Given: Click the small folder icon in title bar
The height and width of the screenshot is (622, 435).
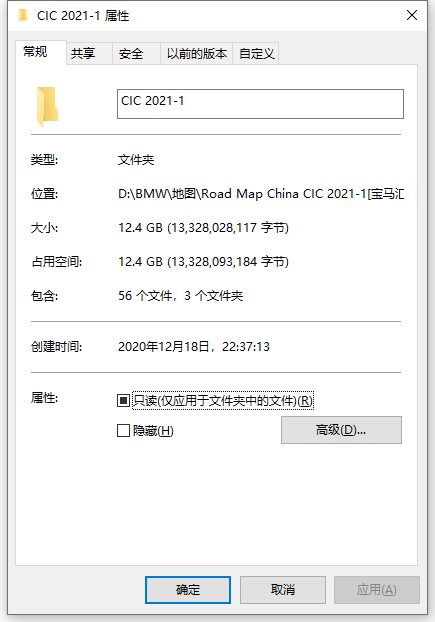Looking at the screenshot, I should click(23, 15).
